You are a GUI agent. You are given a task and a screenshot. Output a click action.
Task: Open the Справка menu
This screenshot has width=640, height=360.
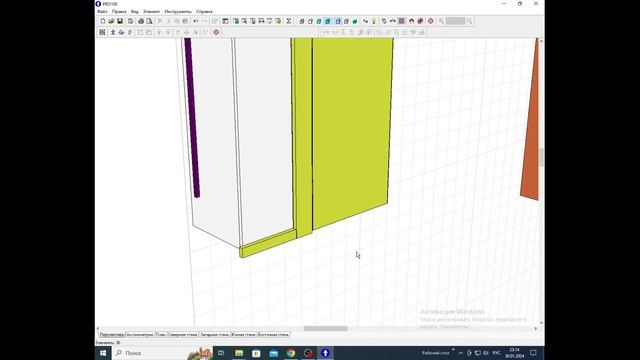click(x=204, y=11)
